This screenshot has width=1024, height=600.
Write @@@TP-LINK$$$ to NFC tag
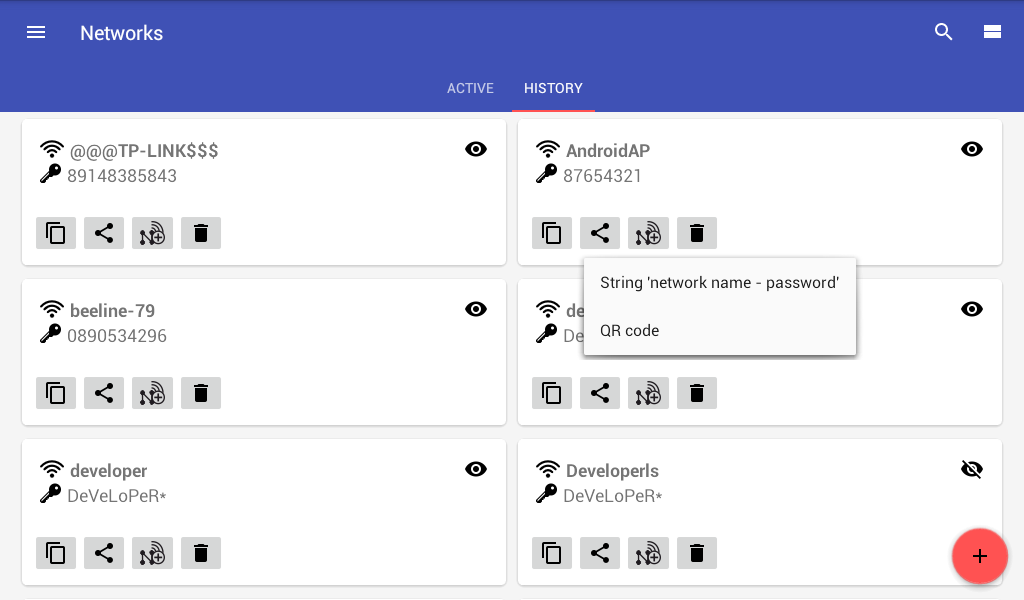152,233
